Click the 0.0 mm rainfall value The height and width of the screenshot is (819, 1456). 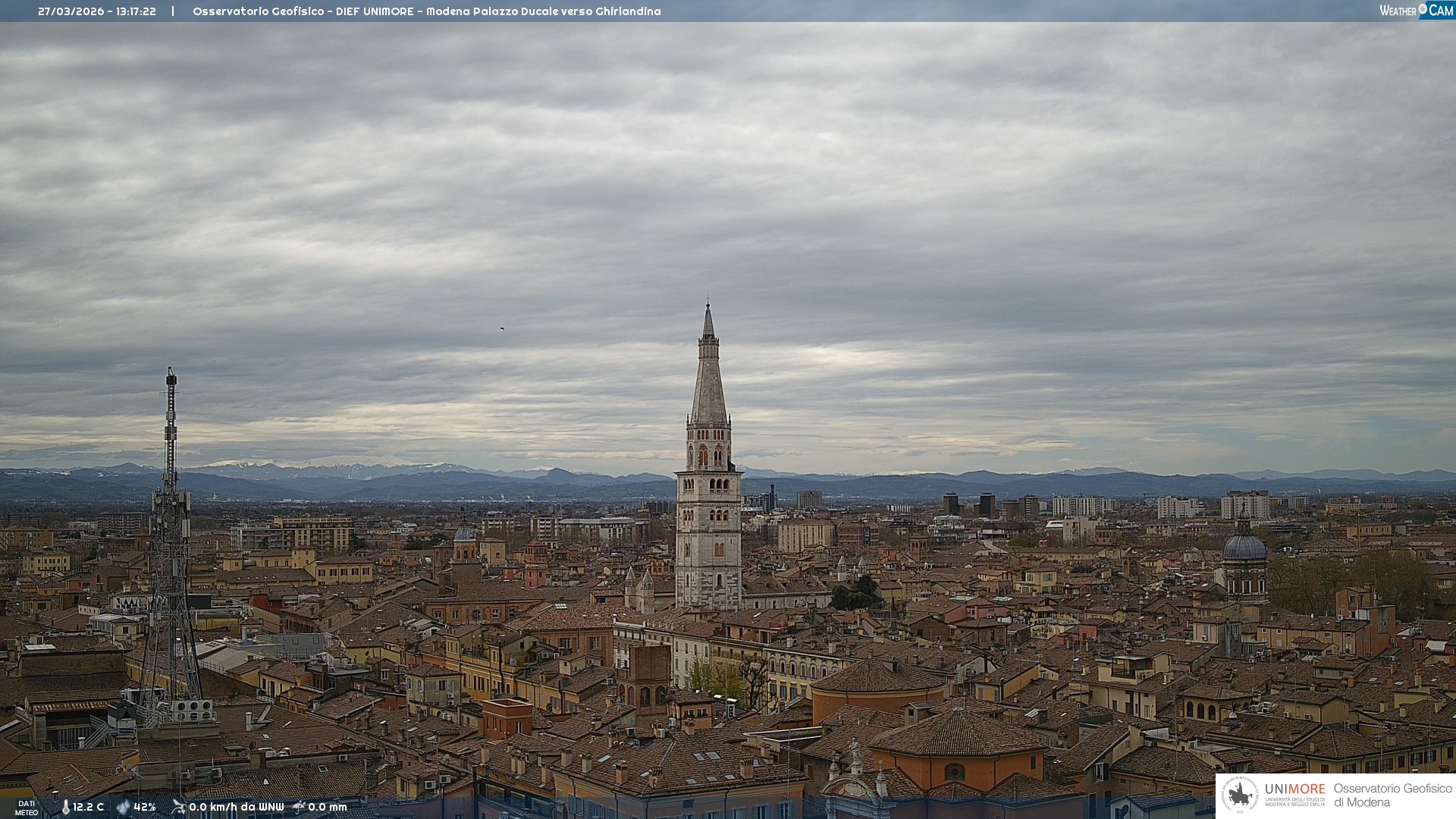(x=327, y=807)
